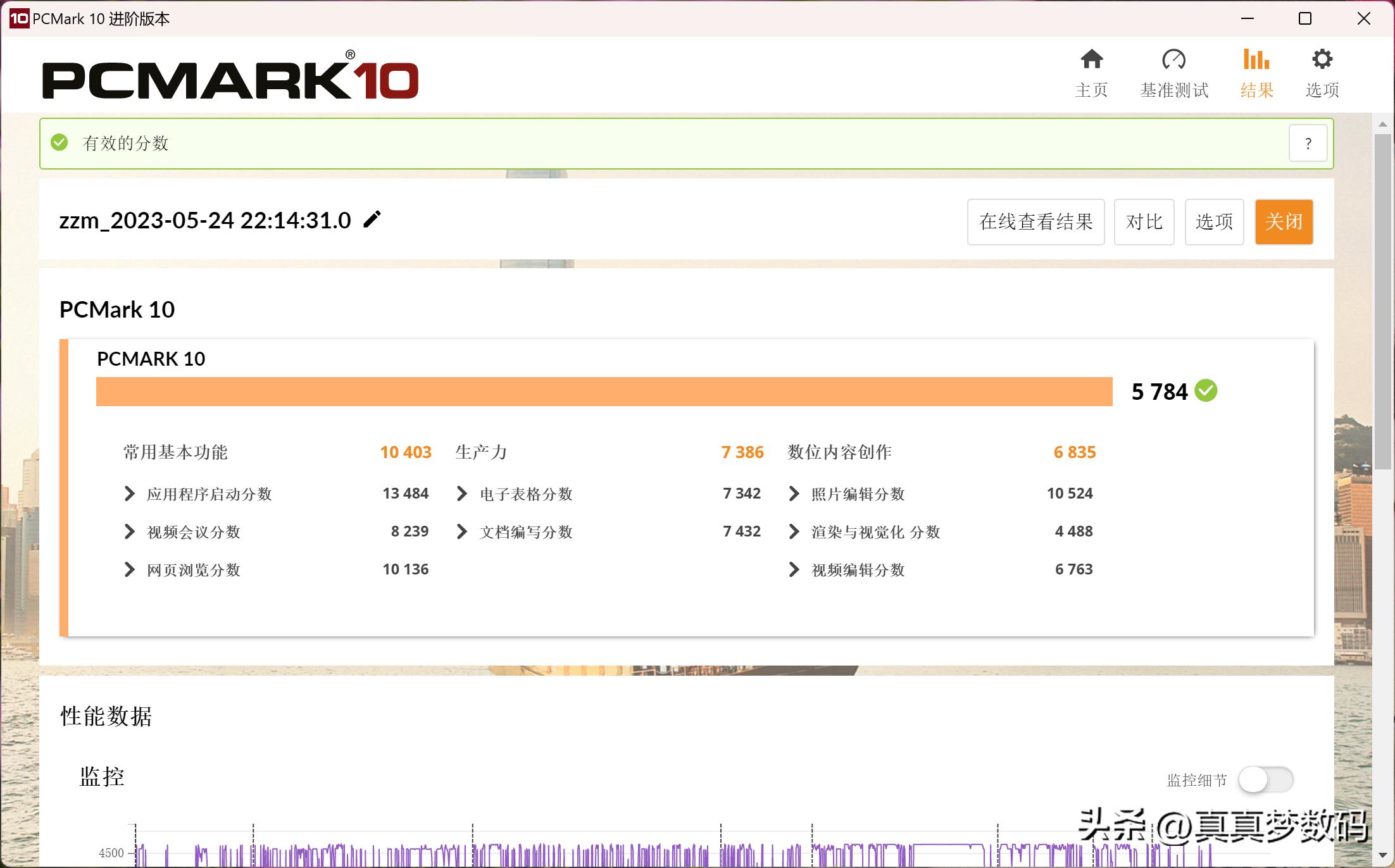Toggle the 监控细节 switch
The image size is (1395, 868).
point(1265,779)
